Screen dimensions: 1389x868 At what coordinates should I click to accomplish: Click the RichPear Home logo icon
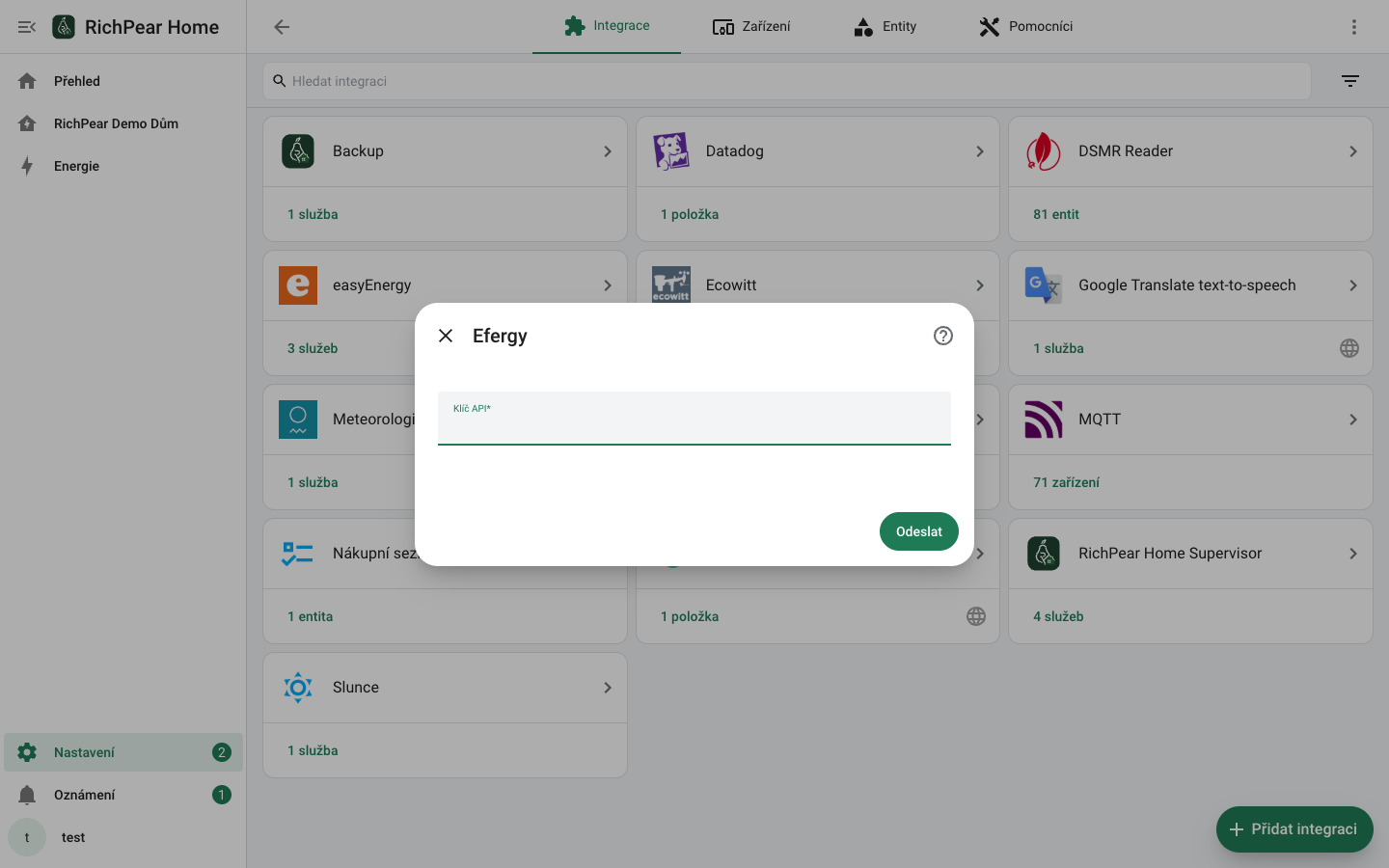[64, 27]
